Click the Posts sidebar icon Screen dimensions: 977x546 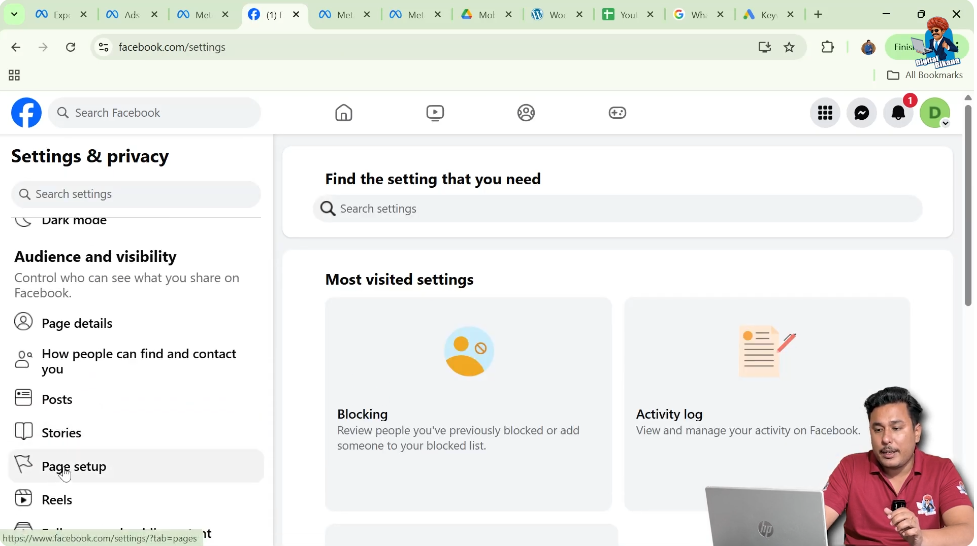23,398
